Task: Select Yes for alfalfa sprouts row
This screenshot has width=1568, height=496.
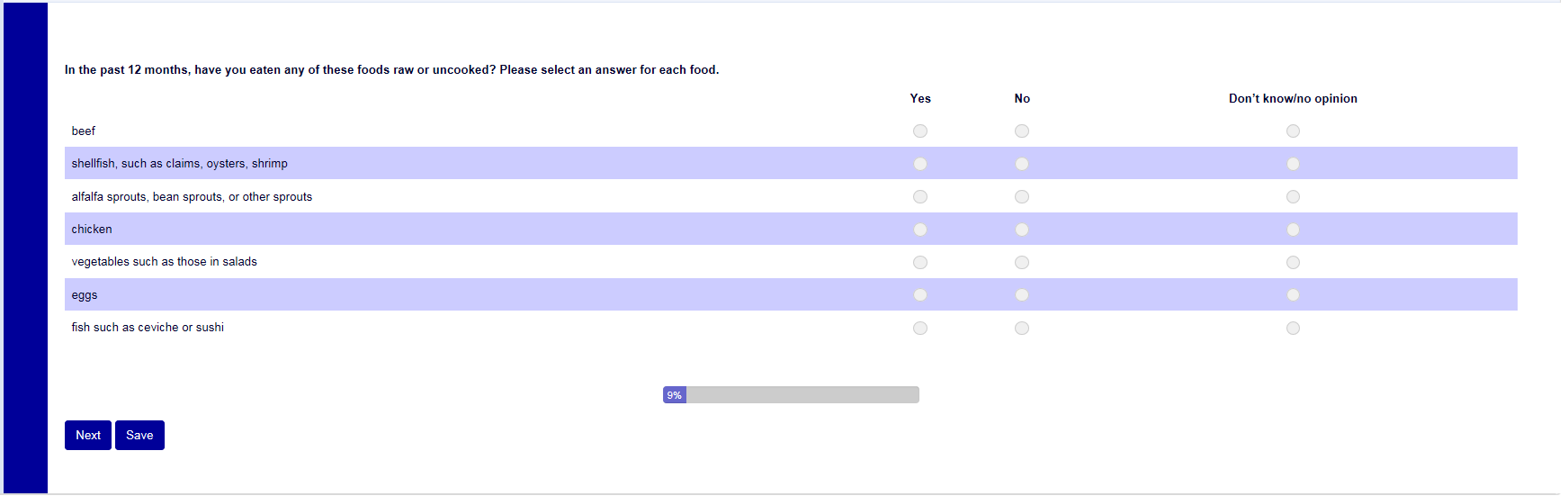Action: pyautogui.click(x=919, y=197)
